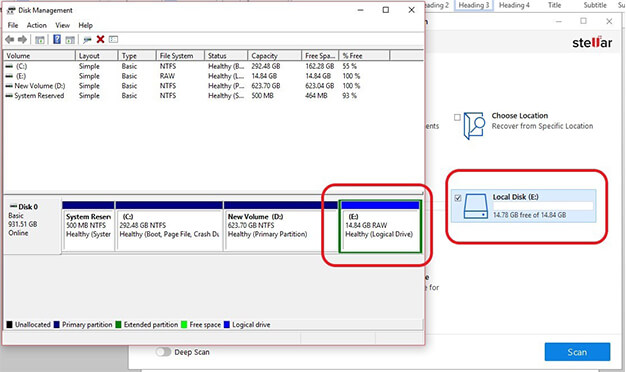Apply the Heading 4 style in Word

click(514, 5)
